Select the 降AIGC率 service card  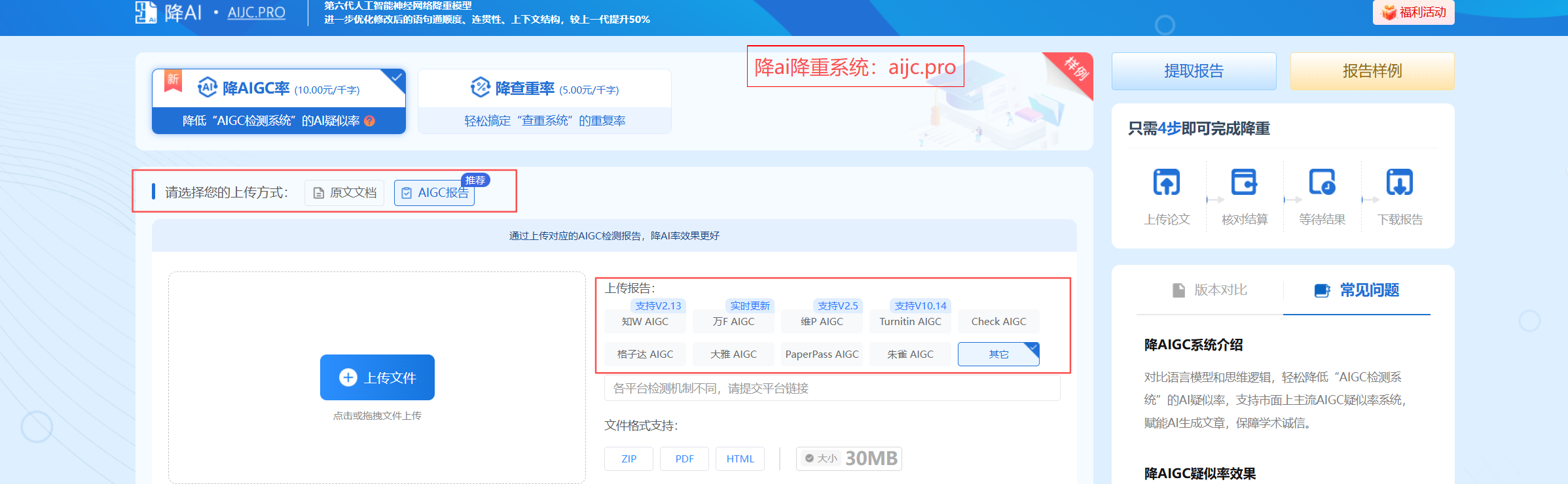coord(279,101)
